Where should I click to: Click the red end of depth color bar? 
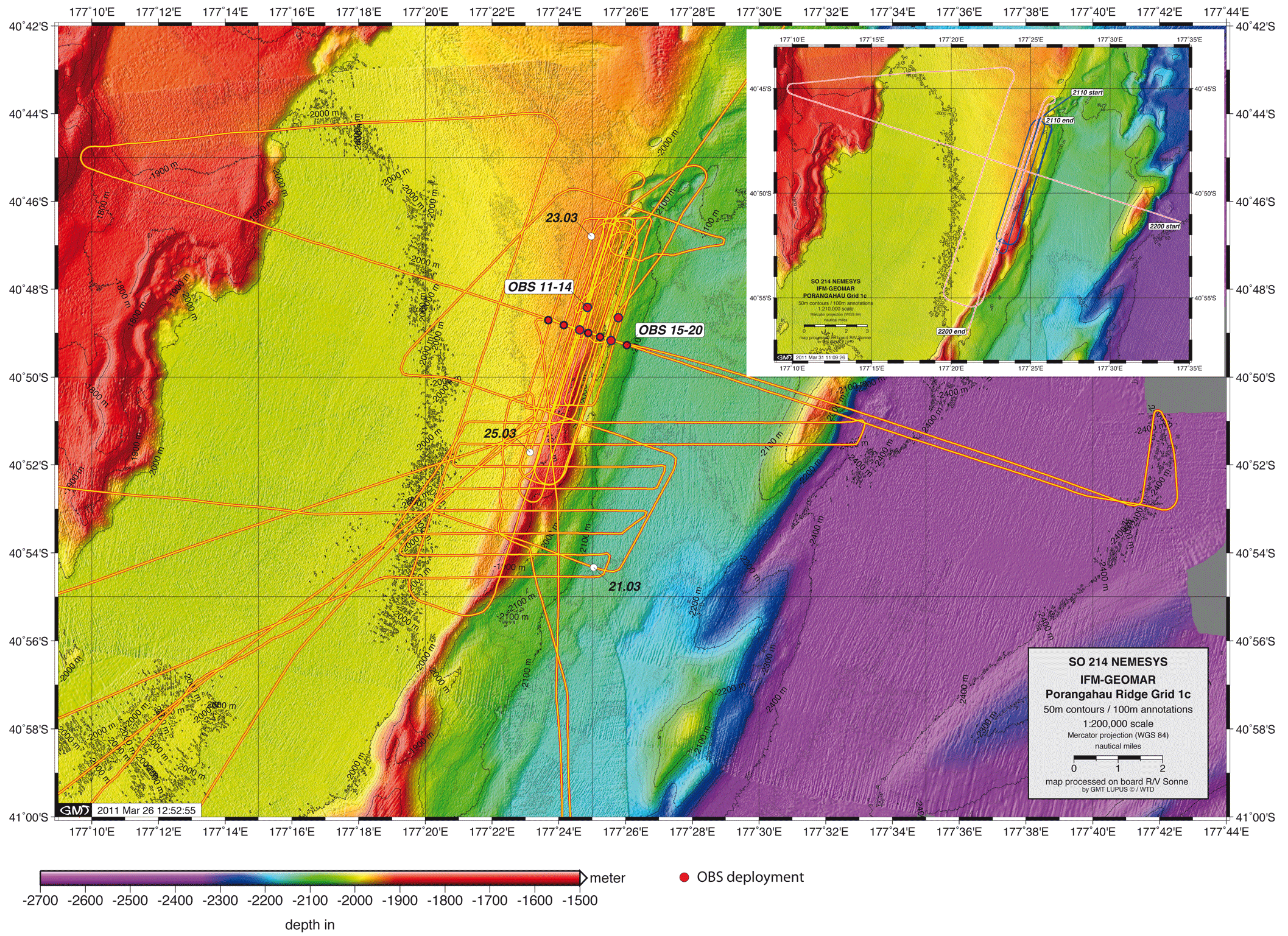pyautogui.click(x=569, y=878)
